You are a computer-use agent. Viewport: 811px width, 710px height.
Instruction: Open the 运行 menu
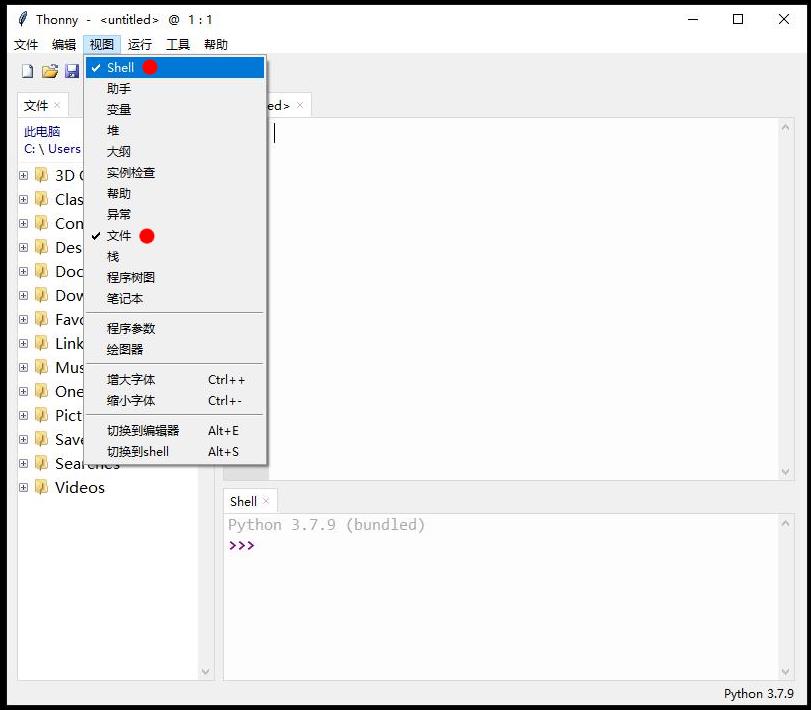click(140, 44)
